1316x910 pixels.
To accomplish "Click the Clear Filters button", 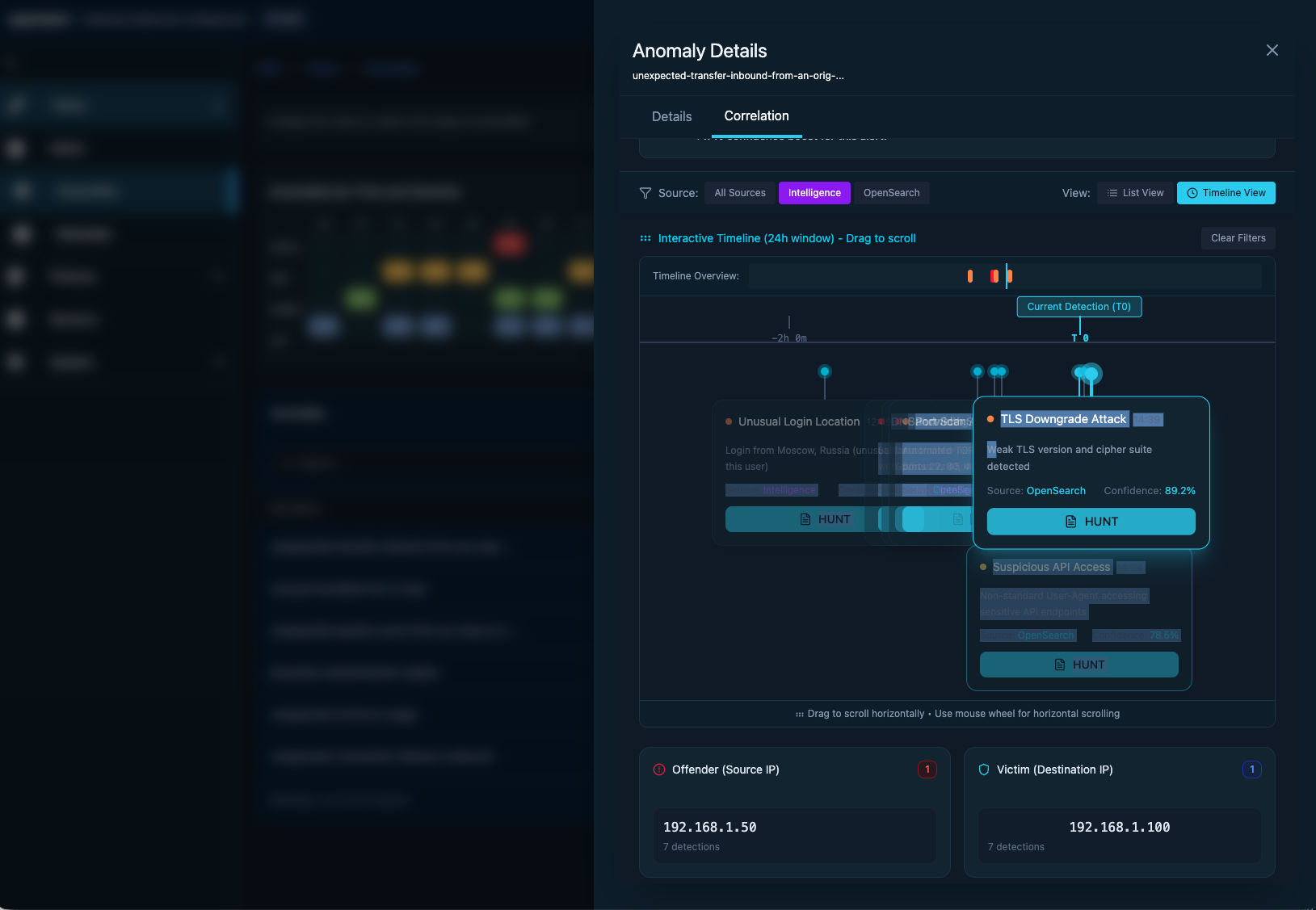I will (1237, 238).
